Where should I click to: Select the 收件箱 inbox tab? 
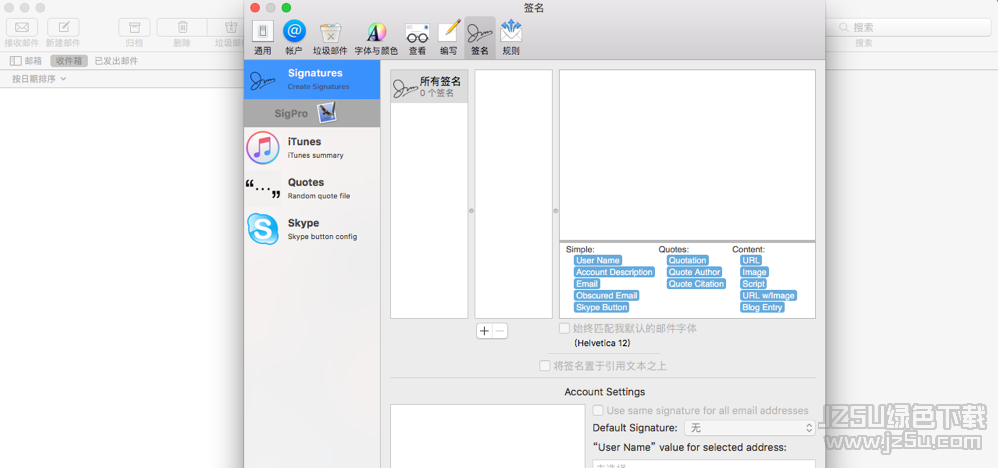(x=69, y=61)
